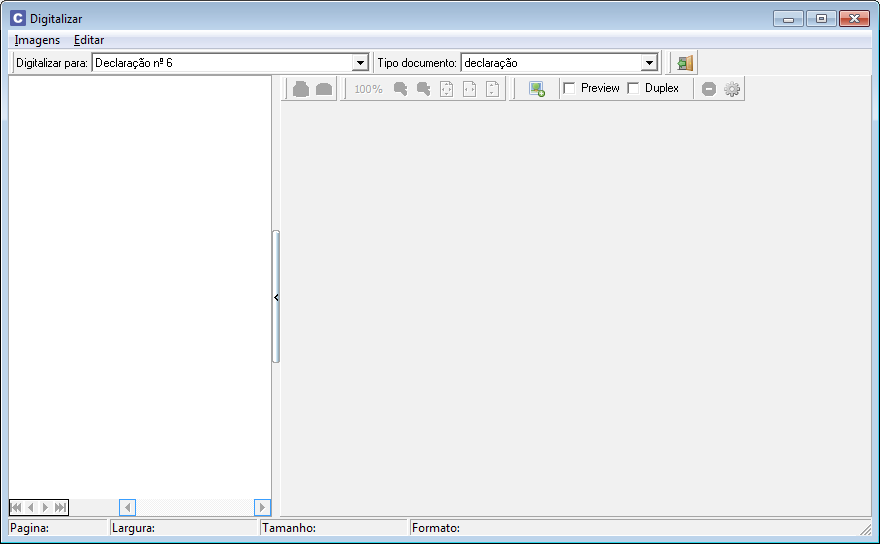Click the Digitalizar application title icon
The image size is (880, 544).
[18, 19]
